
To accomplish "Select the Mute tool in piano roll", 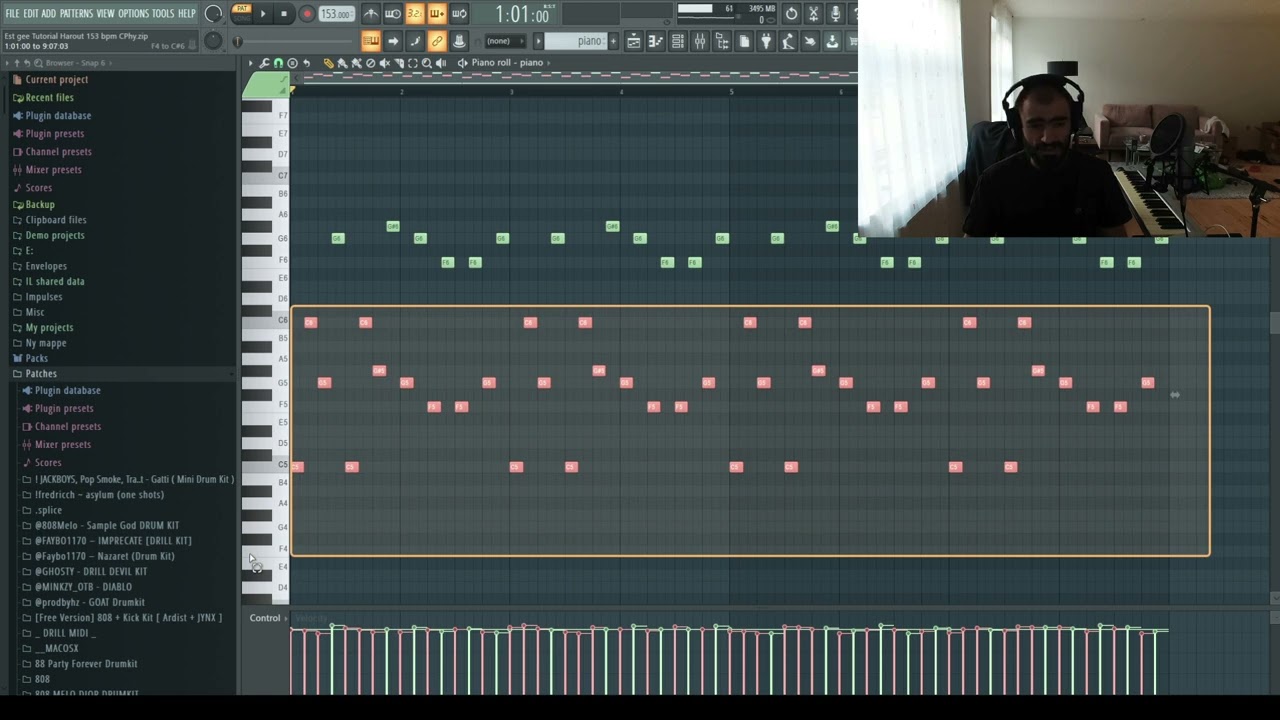I will coord(384,63).
